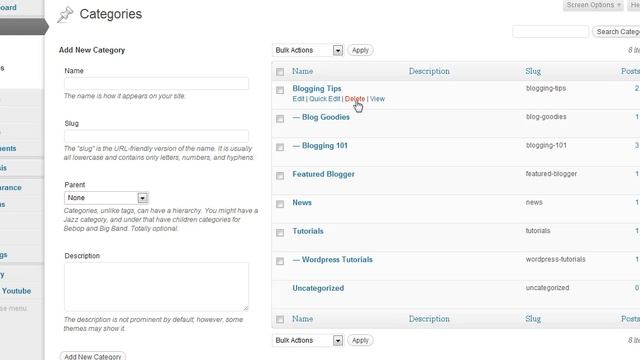This screenshot has height=360, width=640.
Task: Sort by top Description column header
Action: click(429, 71)
